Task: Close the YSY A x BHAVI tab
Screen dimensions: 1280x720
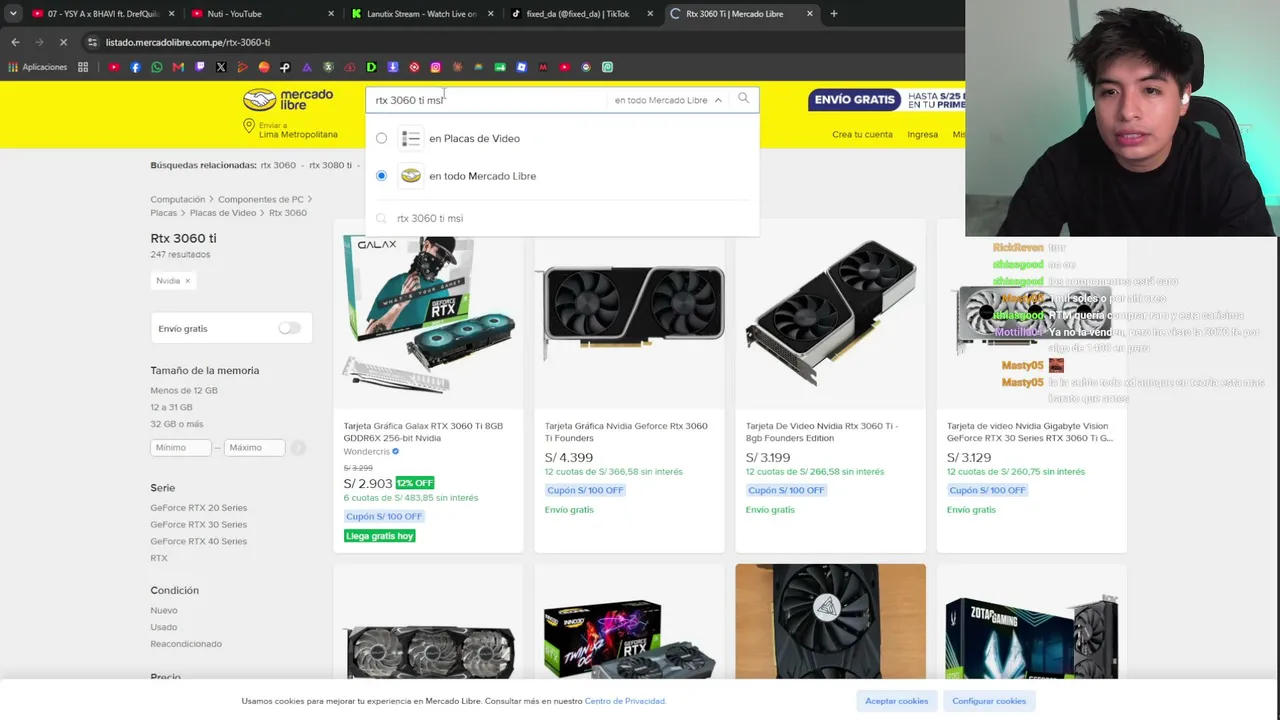Action: (172, 14)
